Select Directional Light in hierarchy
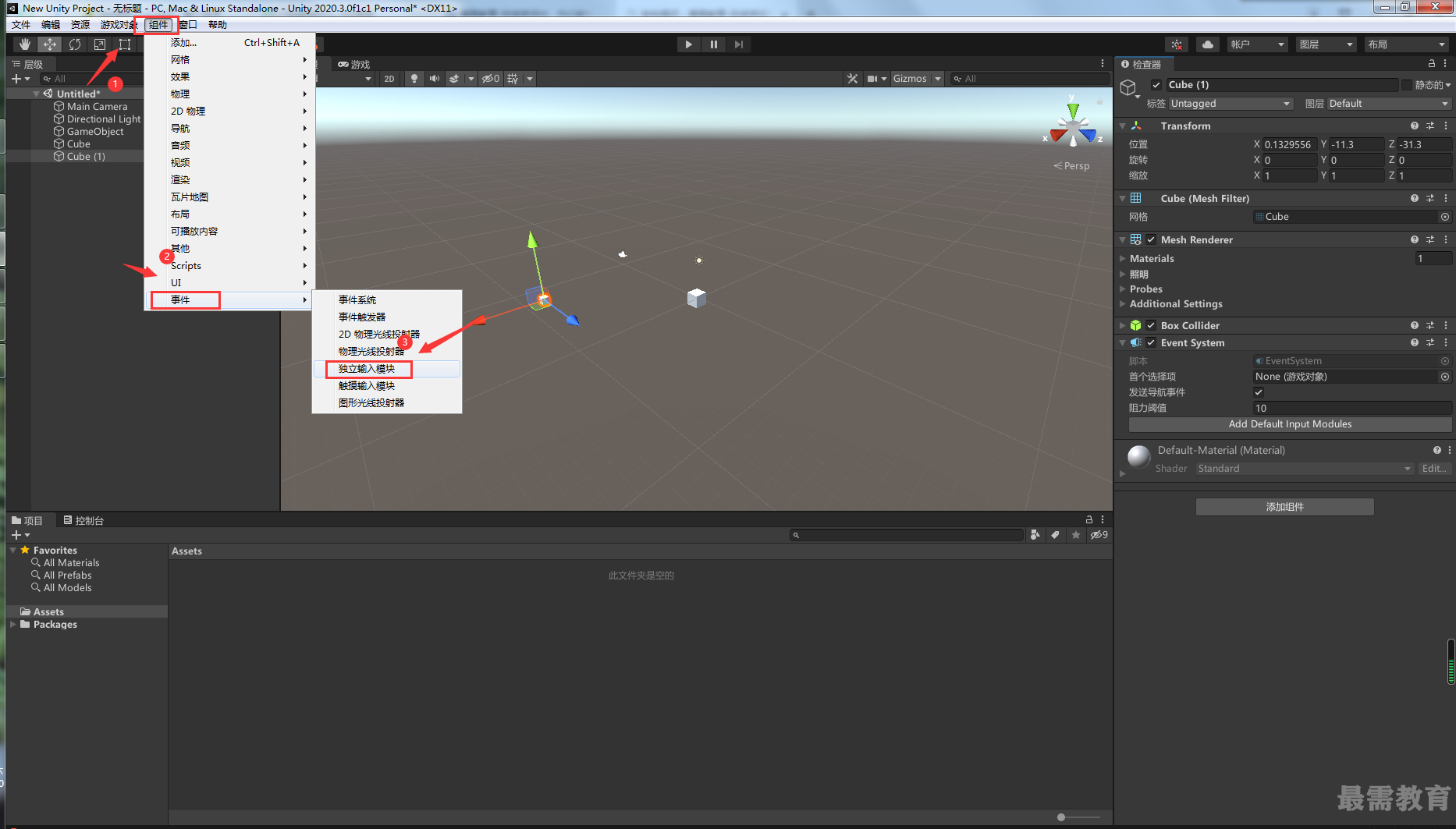 coord(104,119)
